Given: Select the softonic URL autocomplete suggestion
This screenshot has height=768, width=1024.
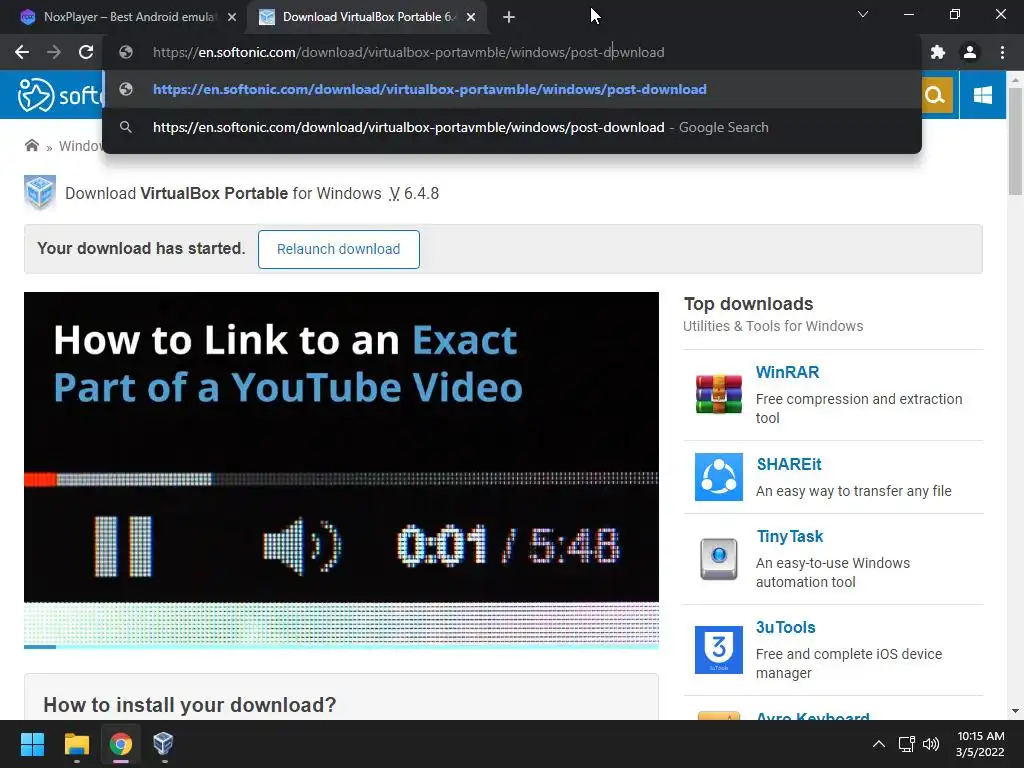Looking at the screenshot, I should (x=512, y=89).
